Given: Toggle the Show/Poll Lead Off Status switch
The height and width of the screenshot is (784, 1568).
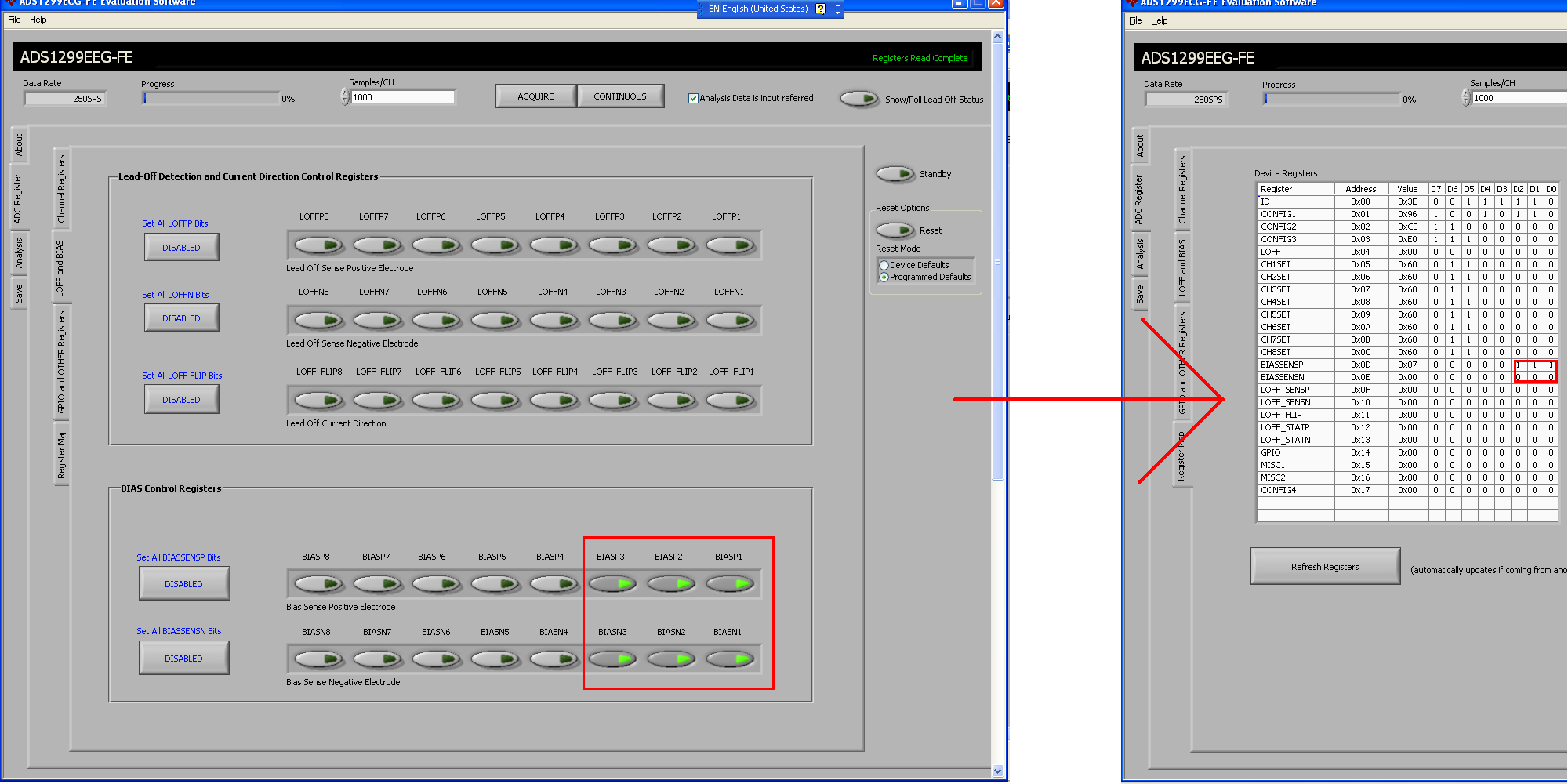Looking at the screenshot, I should coord(859,99).
